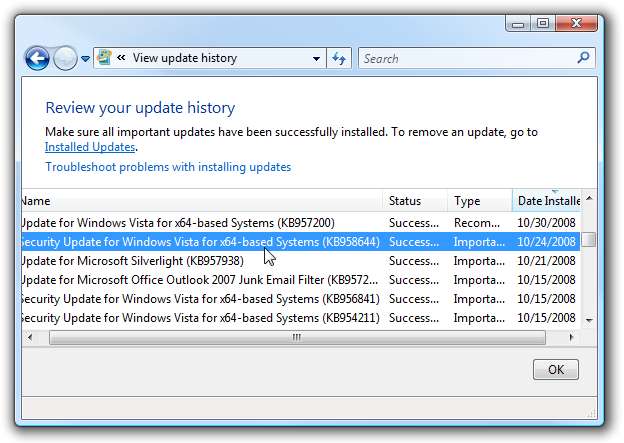Click the OK button
The image size is (624, 443).
pyautogui.click(x=556, y=370)
